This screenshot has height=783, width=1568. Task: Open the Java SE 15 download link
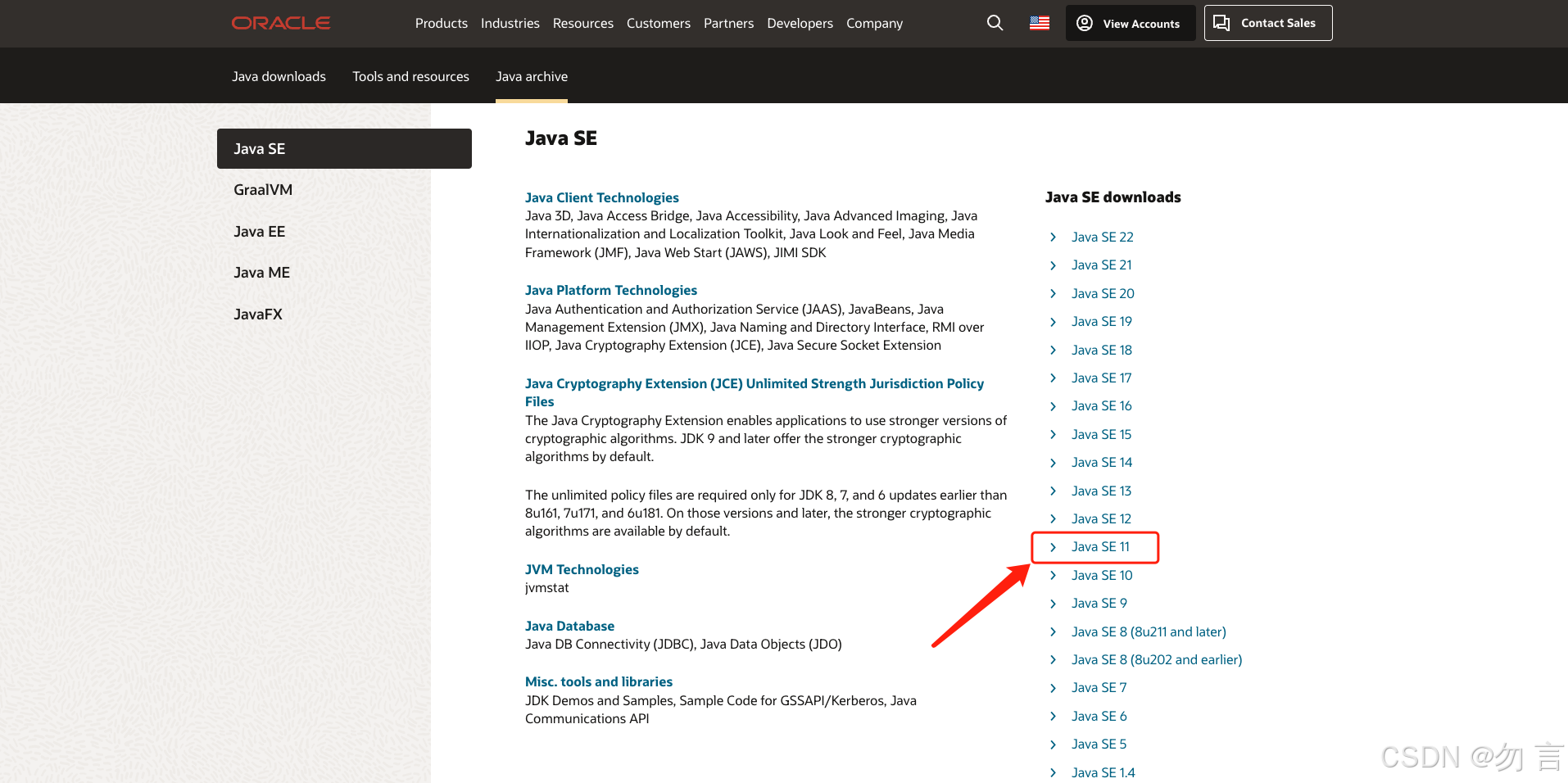point(1101,434)
